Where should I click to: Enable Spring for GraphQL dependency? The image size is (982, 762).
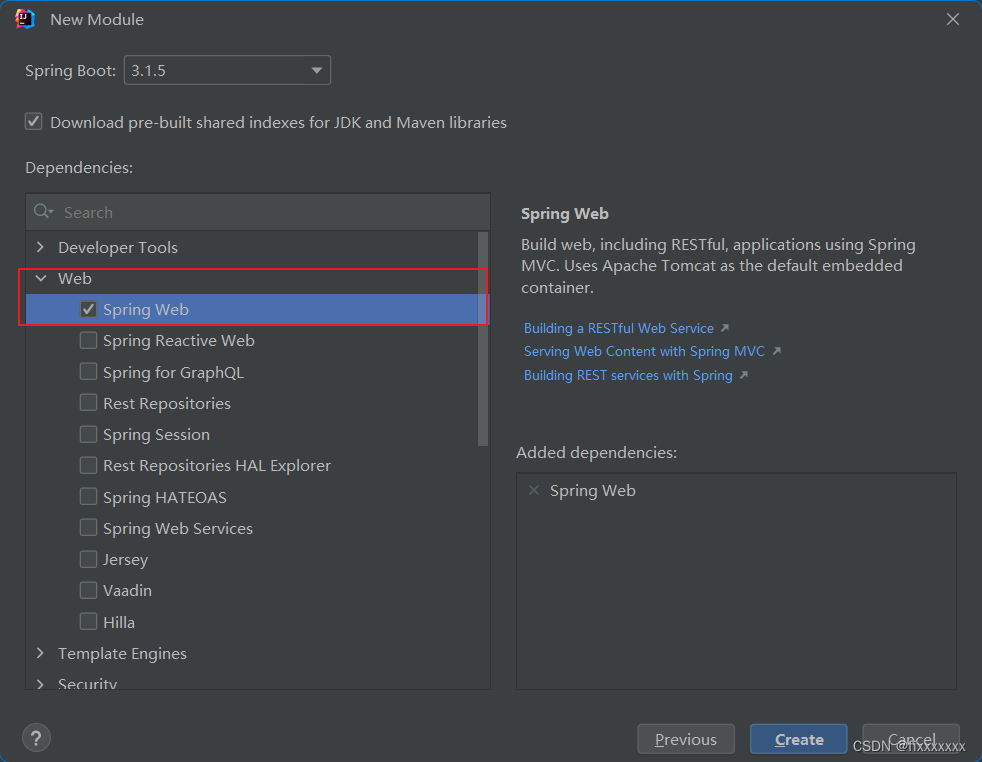pos(88,372)
